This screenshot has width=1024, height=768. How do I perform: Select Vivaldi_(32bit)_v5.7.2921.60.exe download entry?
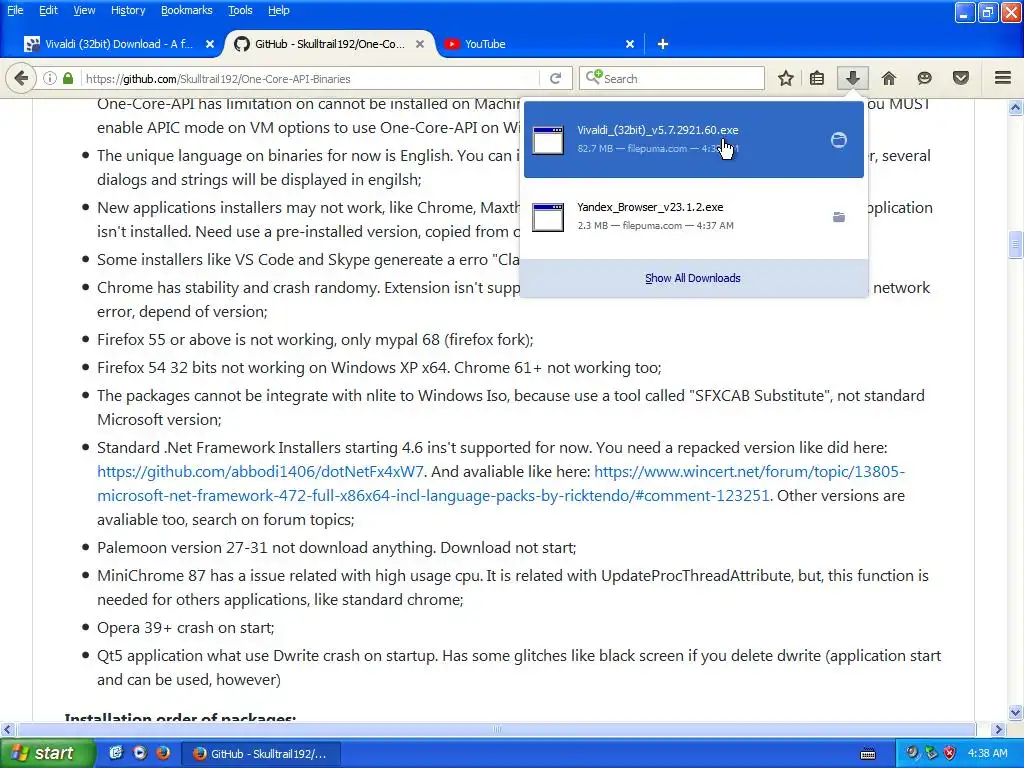tap(694, 139)
